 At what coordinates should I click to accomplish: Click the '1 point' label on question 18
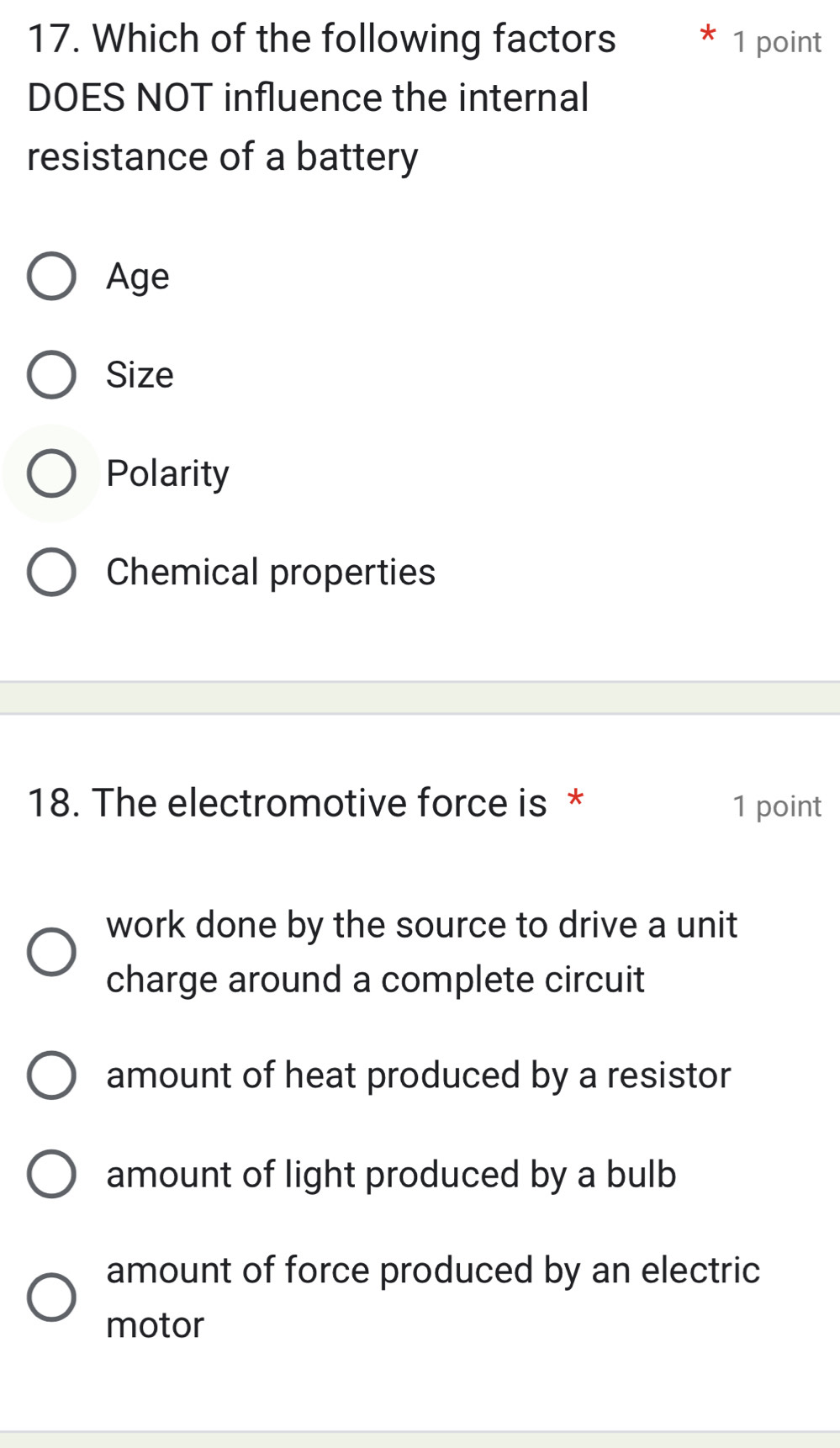point(777,806)
